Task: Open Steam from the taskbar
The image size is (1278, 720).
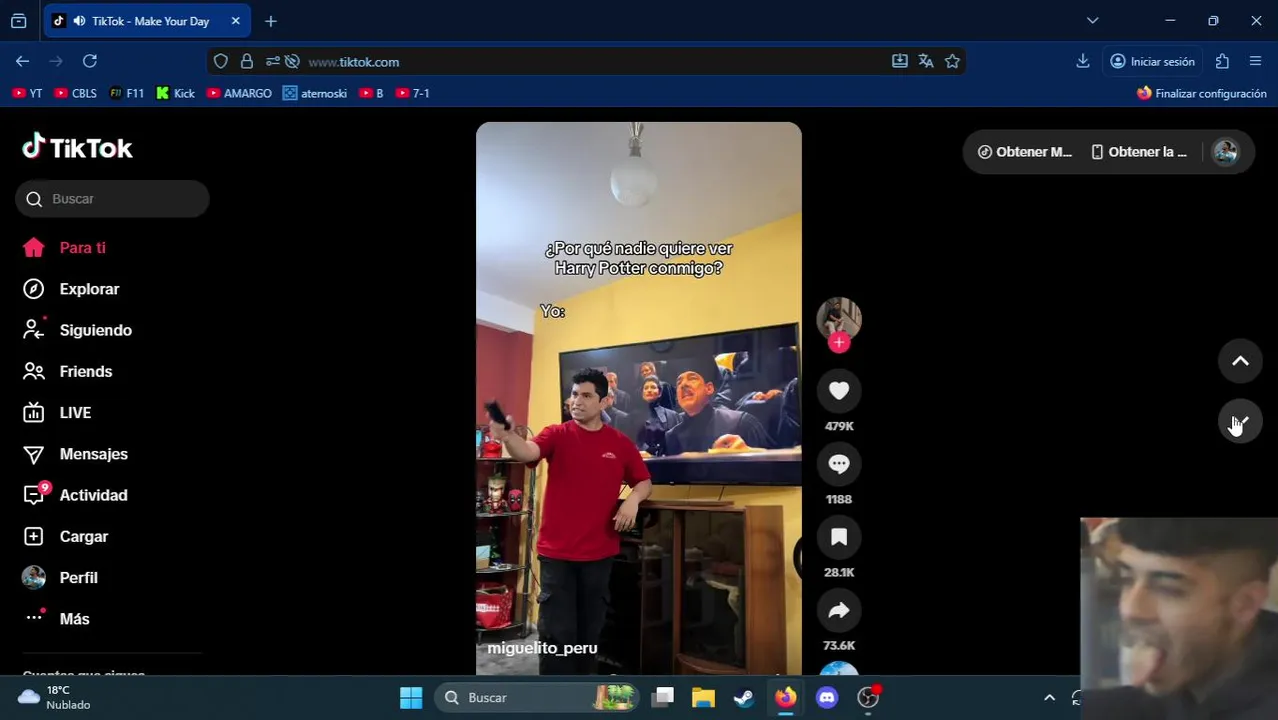Action: (744, 697)
